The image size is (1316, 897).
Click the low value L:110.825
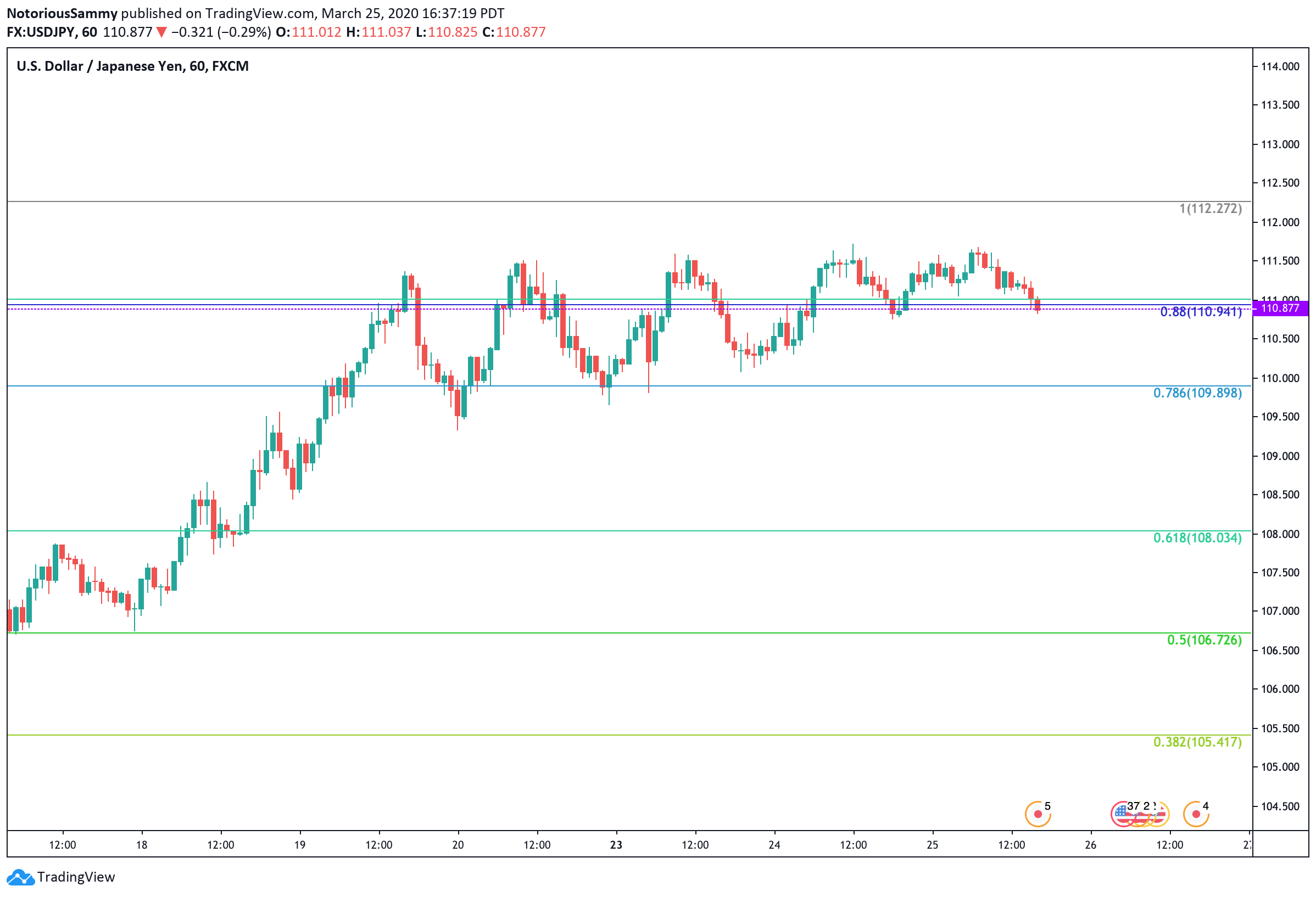tap(447, 32)
